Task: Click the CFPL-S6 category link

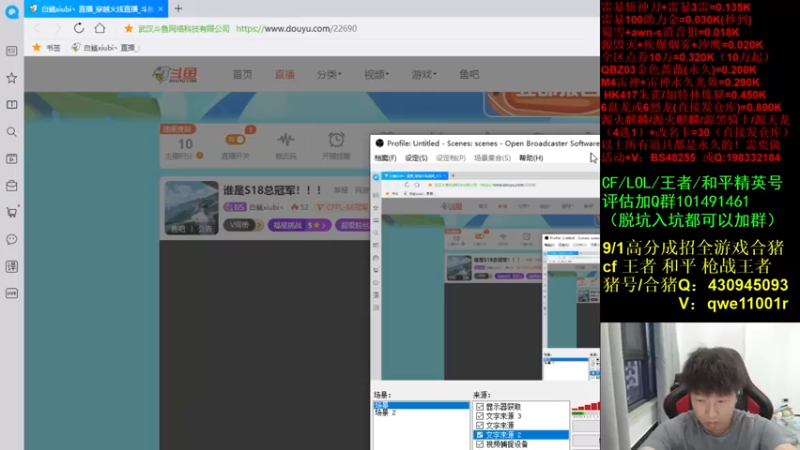Action: point(343,207)
